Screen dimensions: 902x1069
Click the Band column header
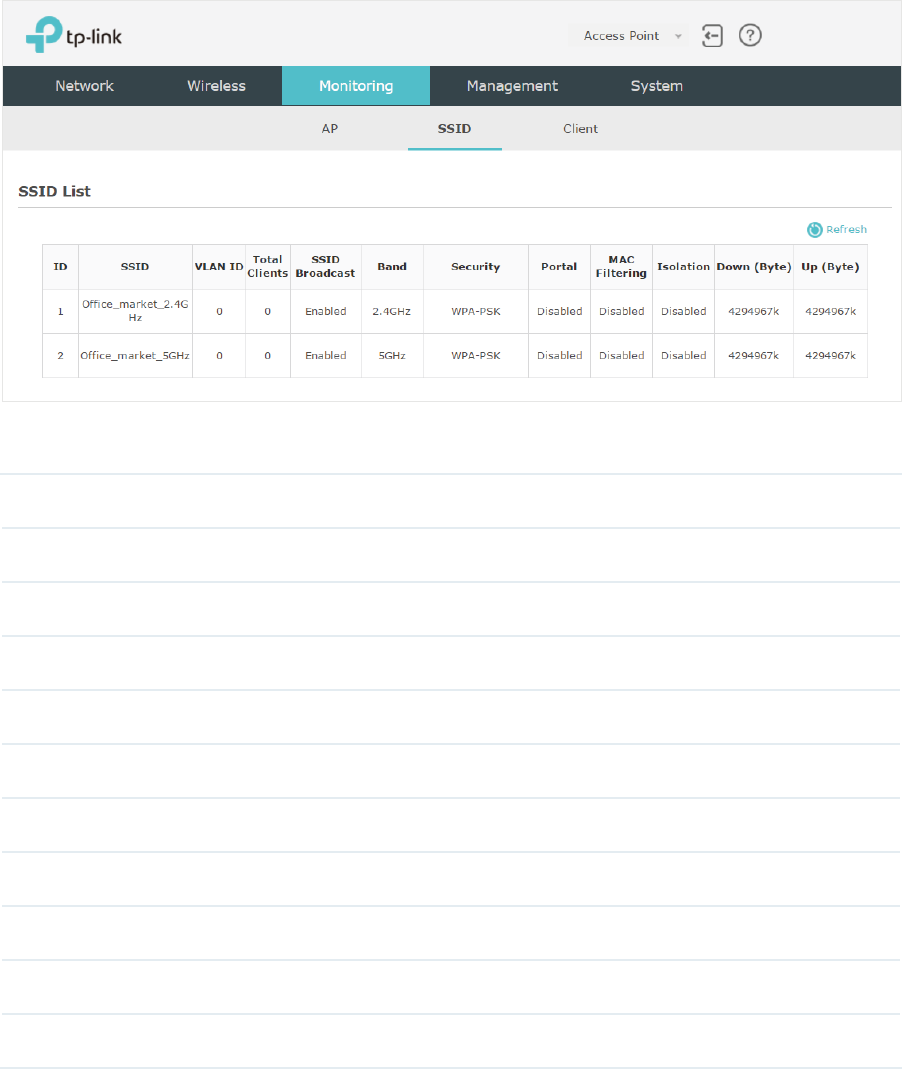[392, 267]
